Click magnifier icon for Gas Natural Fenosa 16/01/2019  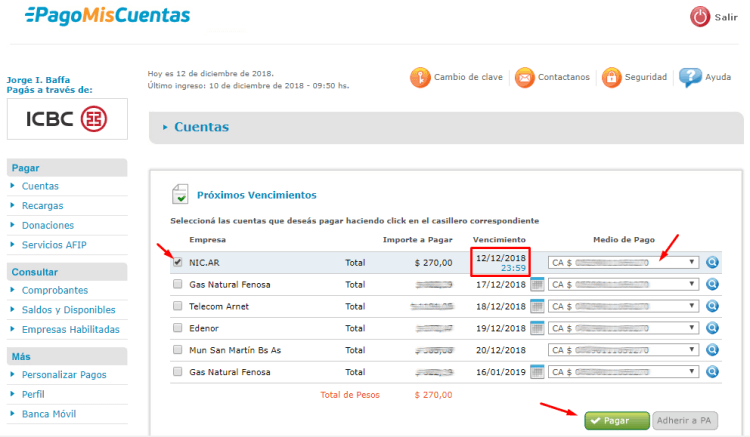712,371
